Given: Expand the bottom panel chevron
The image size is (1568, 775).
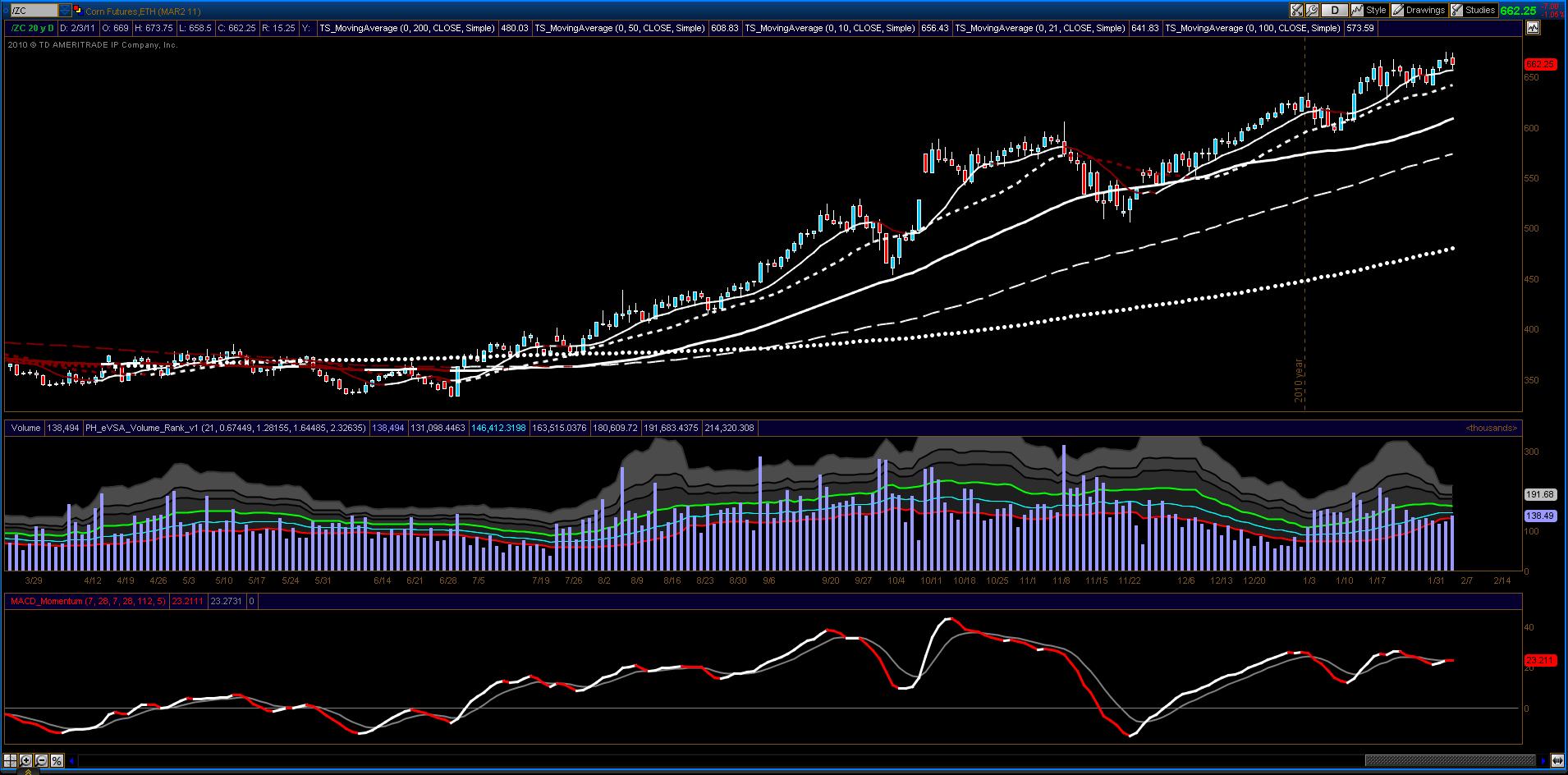Looking at the screenshot, I should pyautogui.click(x=30, y=772).
